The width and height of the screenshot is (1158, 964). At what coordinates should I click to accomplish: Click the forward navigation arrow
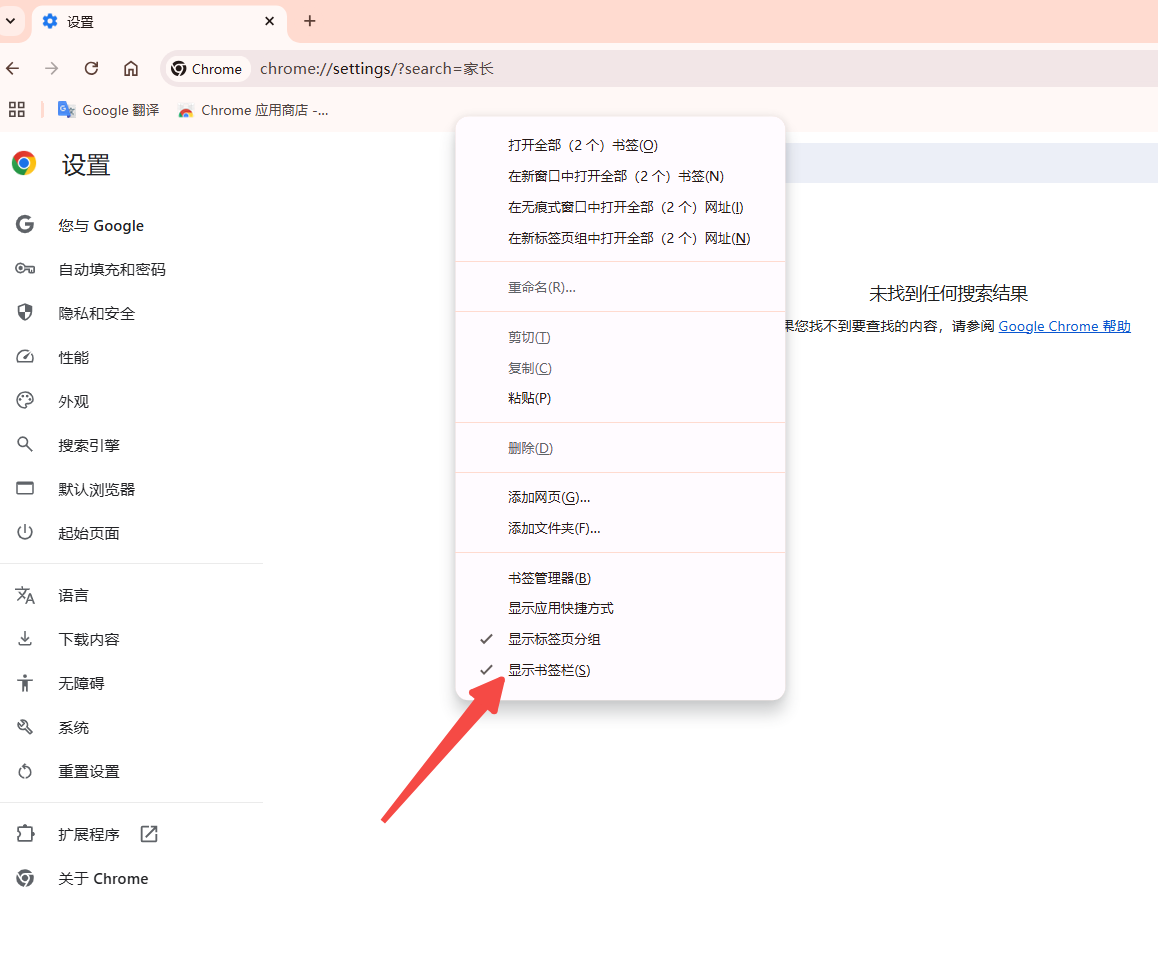[x=52, y=69]
